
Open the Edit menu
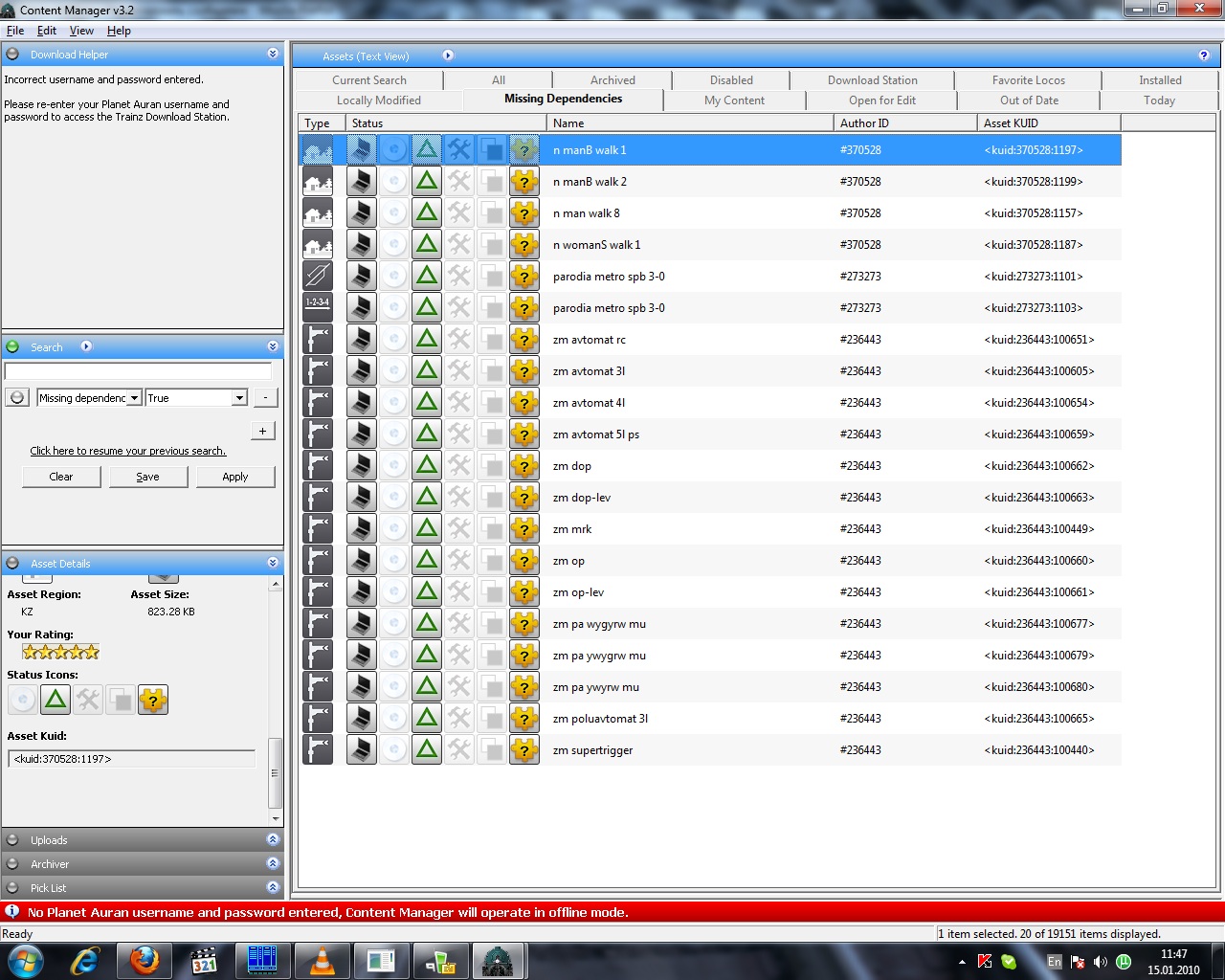pyautogui.click(x=46, y=31)
